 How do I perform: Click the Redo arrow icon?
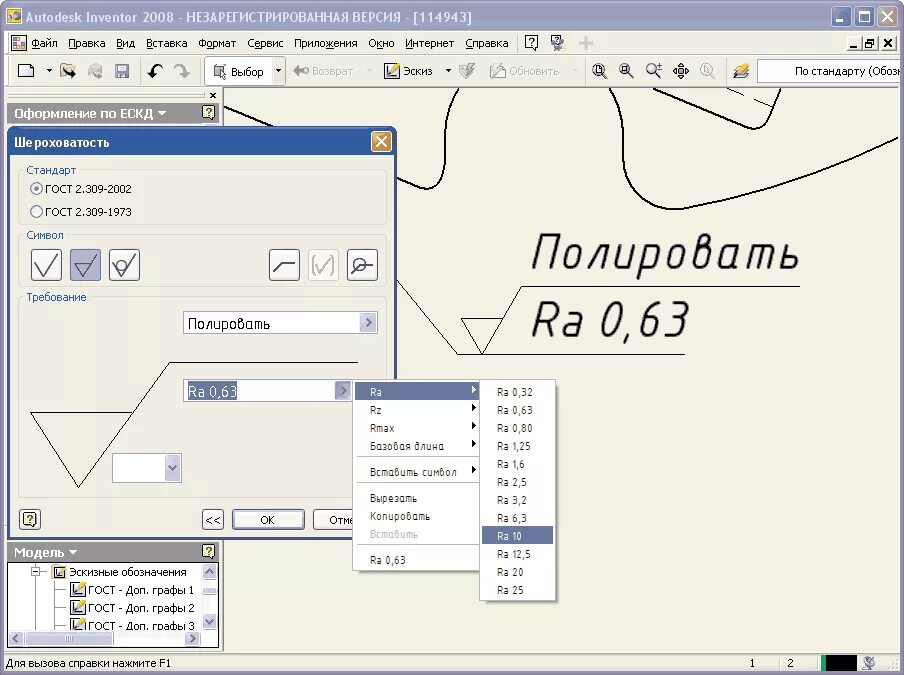[x=182, y=71]
